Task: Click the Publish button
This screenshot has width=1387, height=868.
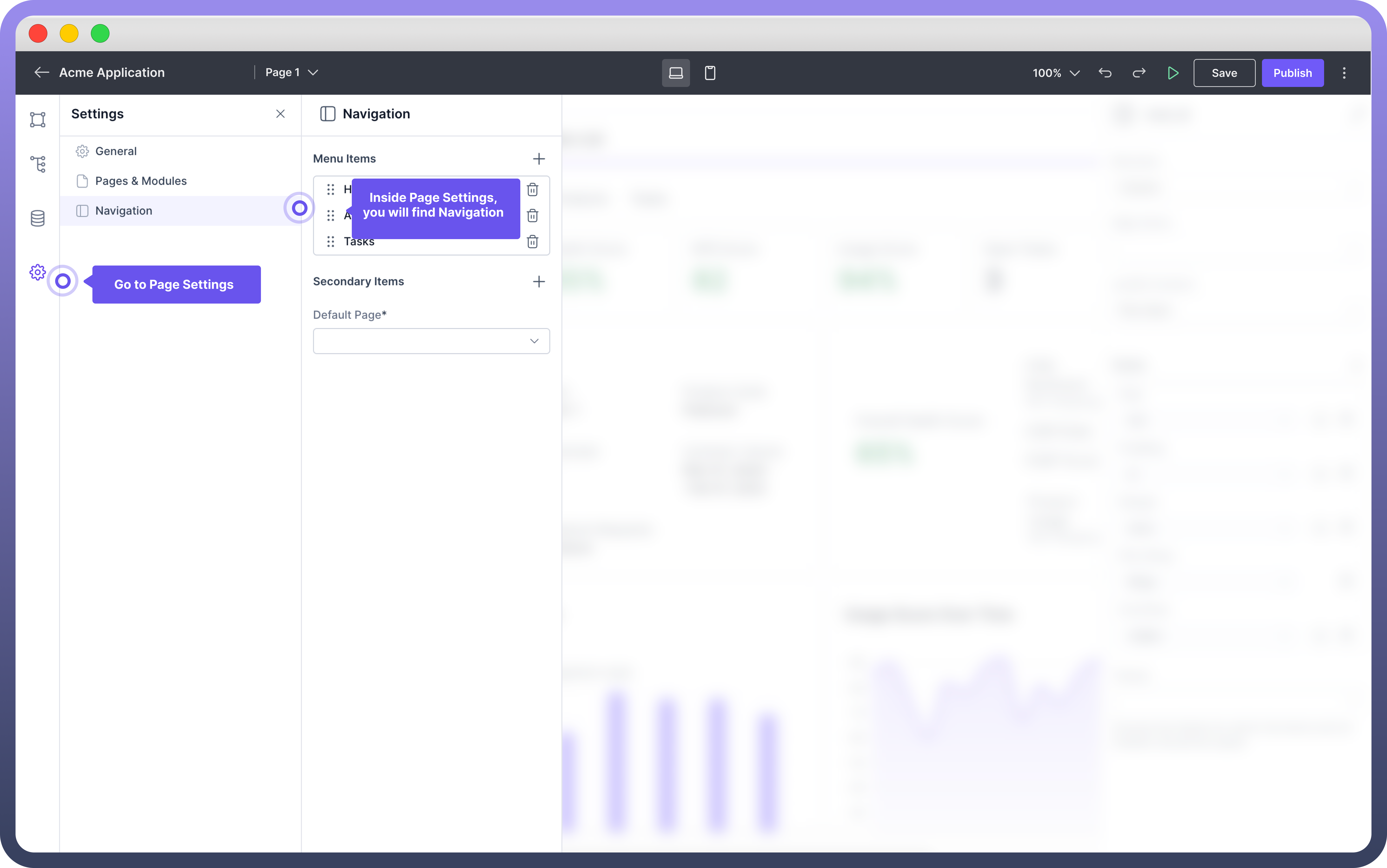Action: (1292, 73)
